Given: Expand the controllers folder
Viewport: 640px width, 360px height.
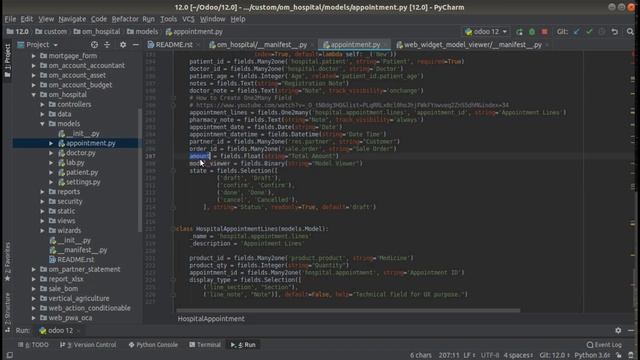Looking at the screenshot, I should pyautogui.click(x=42, y=104).
